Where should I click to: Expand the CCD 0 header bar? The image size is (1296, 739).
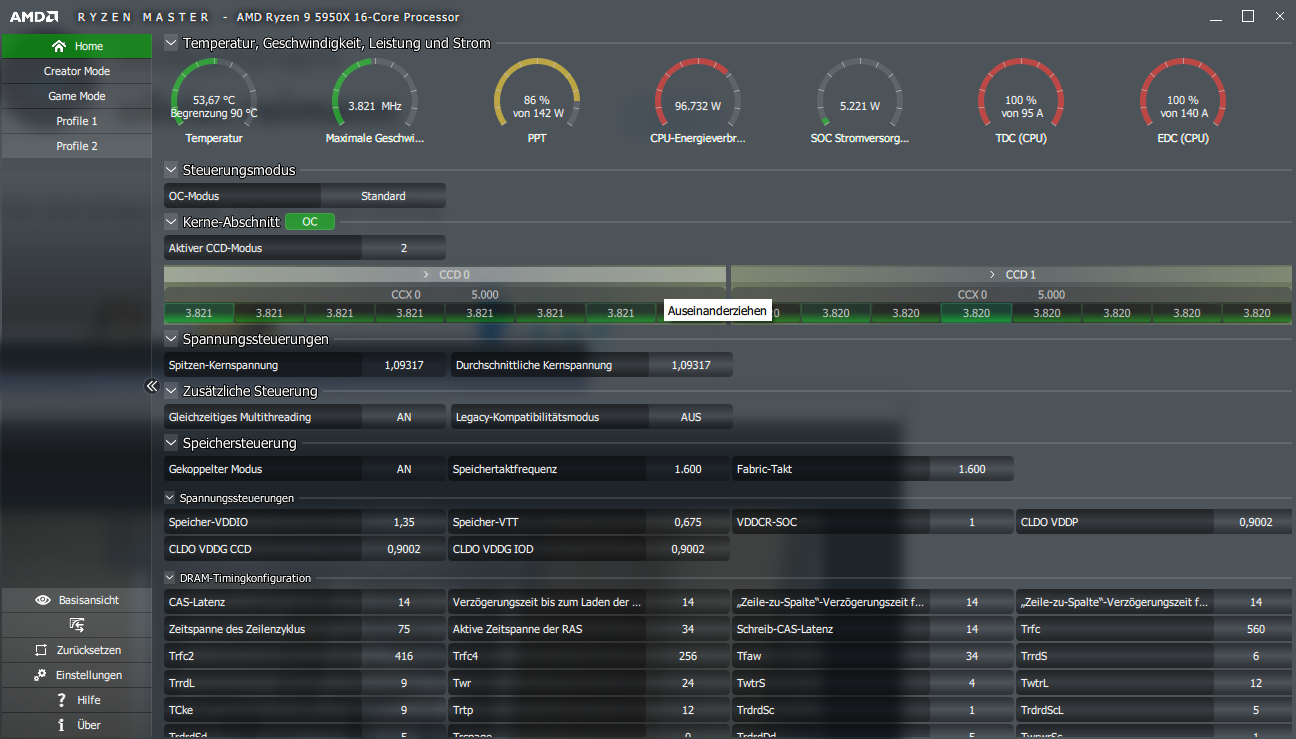[x=445, y=274]
